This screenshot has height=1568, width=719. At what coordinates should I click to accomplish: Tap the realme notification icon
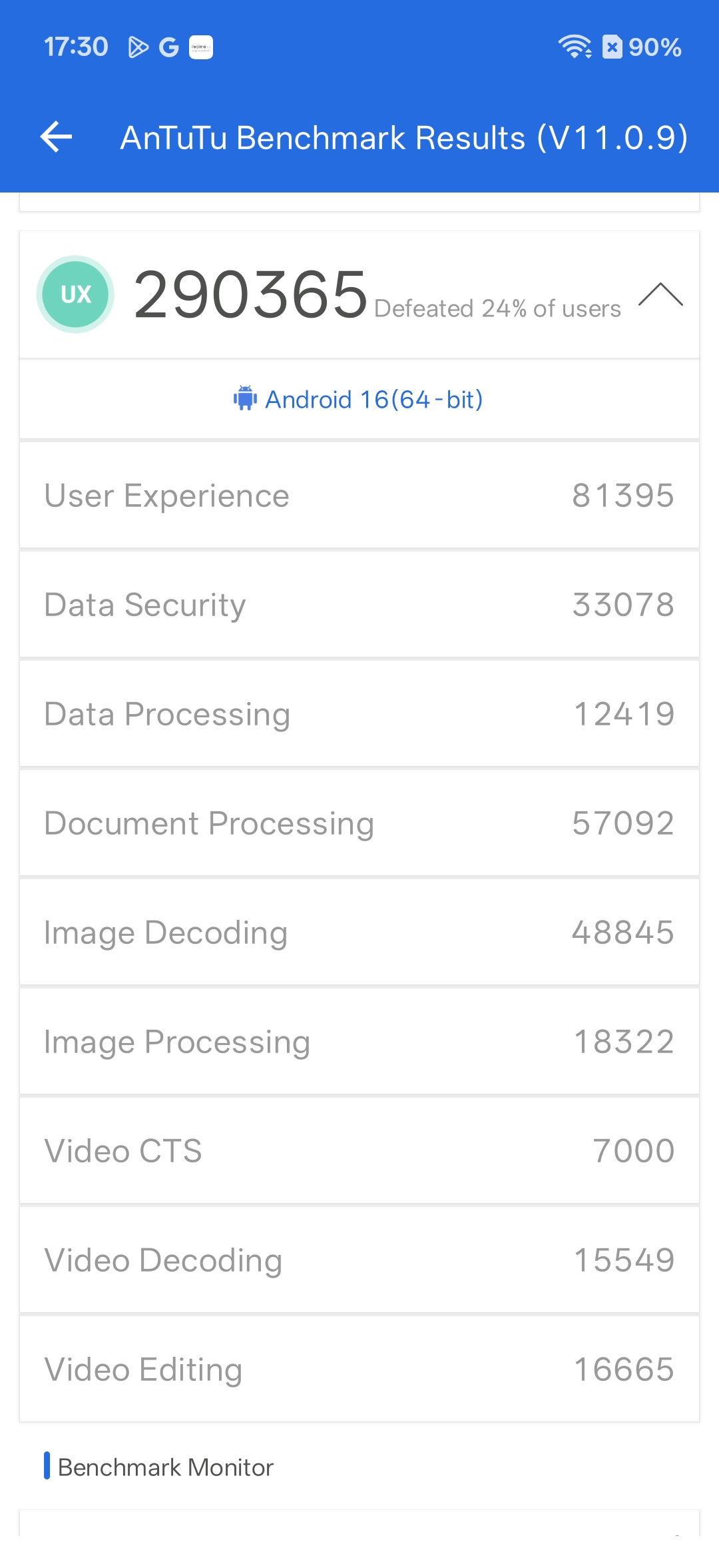pyautogui.click(x=201, y=47)
